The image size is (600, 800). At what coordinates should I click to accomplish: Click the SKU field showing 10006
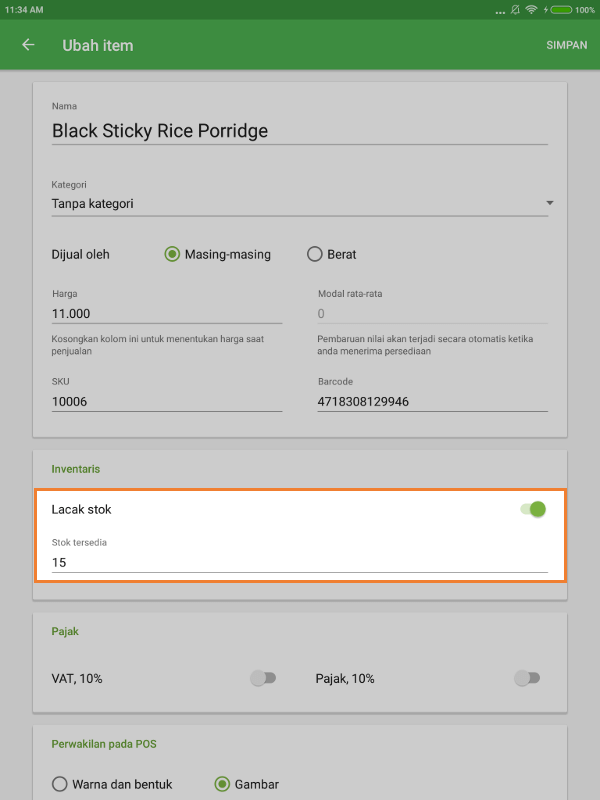tap(166, 401)
